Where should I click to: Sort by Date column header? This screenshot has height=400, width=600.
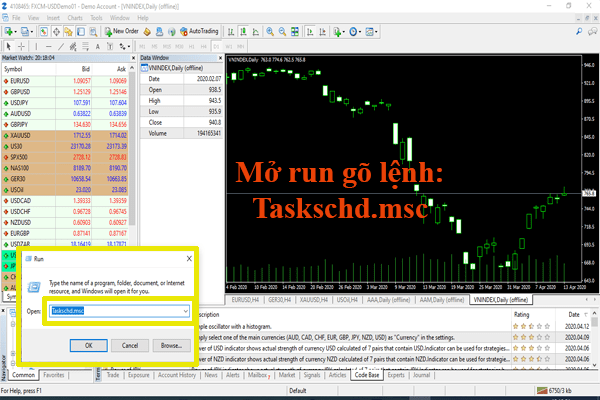[x=574, y=315]
